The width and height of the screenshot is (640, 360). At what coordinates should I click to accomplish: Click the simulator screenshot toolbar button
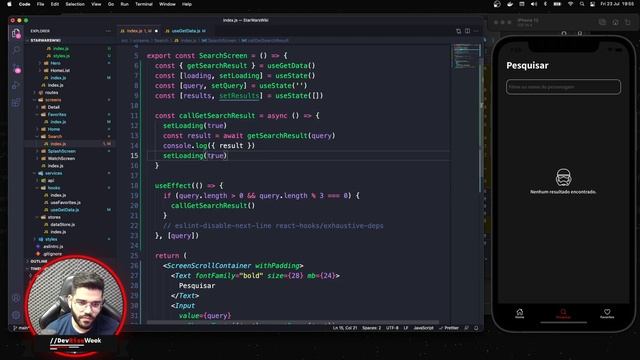602,22
